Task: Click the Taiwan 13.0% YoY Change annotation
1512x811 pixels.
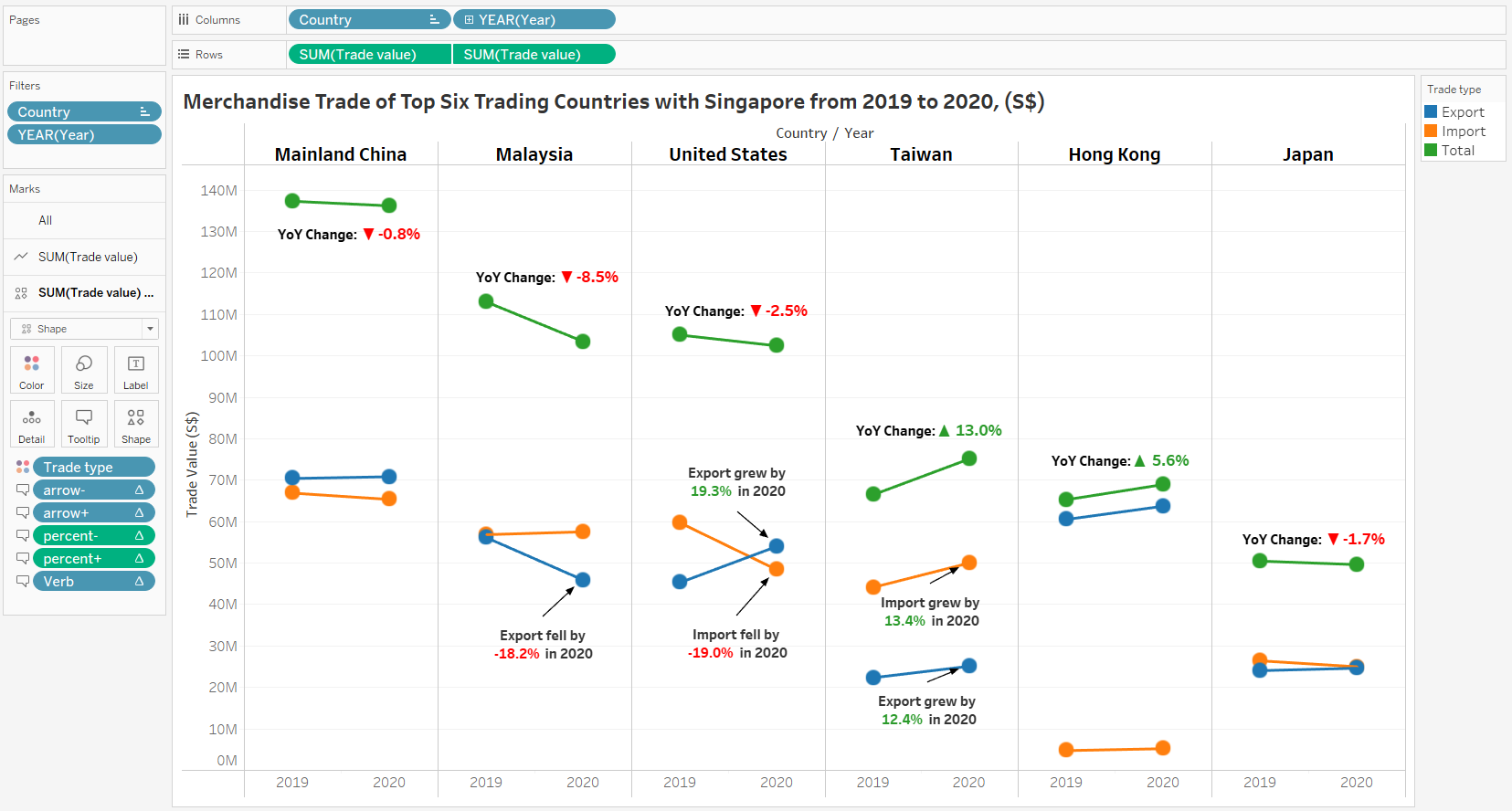Action: pyautogui.click(x=928, y=430)
